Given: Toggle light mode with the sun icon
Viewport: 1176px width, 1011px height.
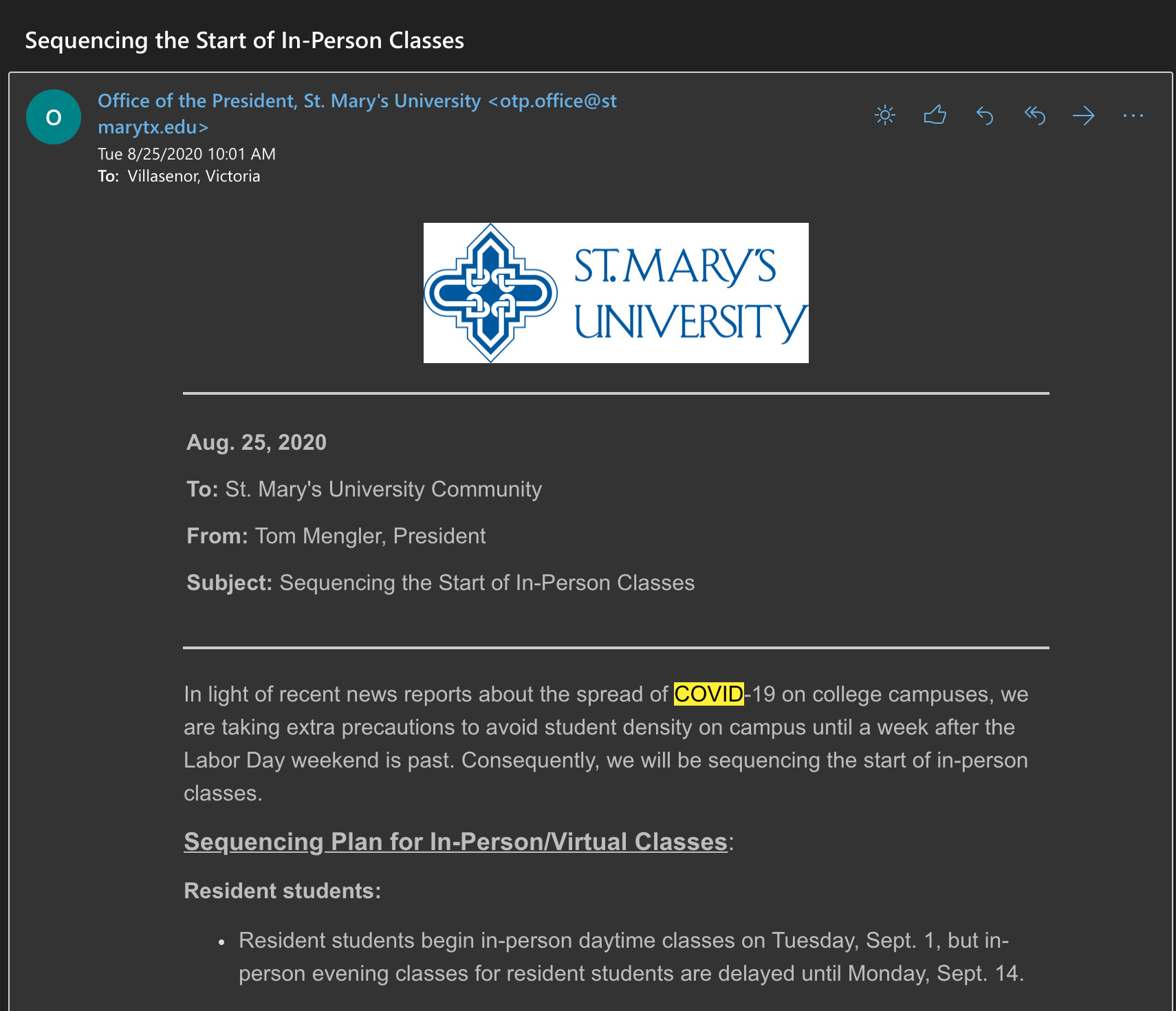Looking at the screenshot, I should click(x=885, y=115).
